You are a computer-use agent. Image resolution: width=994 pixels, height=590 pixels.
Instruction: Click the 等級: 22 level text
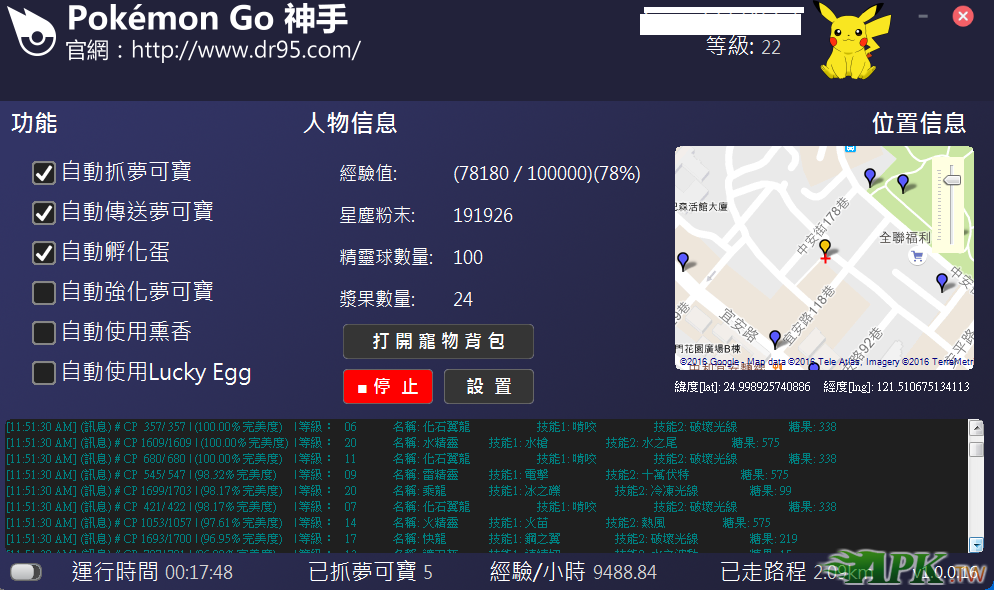pyautogui.click(x=743, y=46)
